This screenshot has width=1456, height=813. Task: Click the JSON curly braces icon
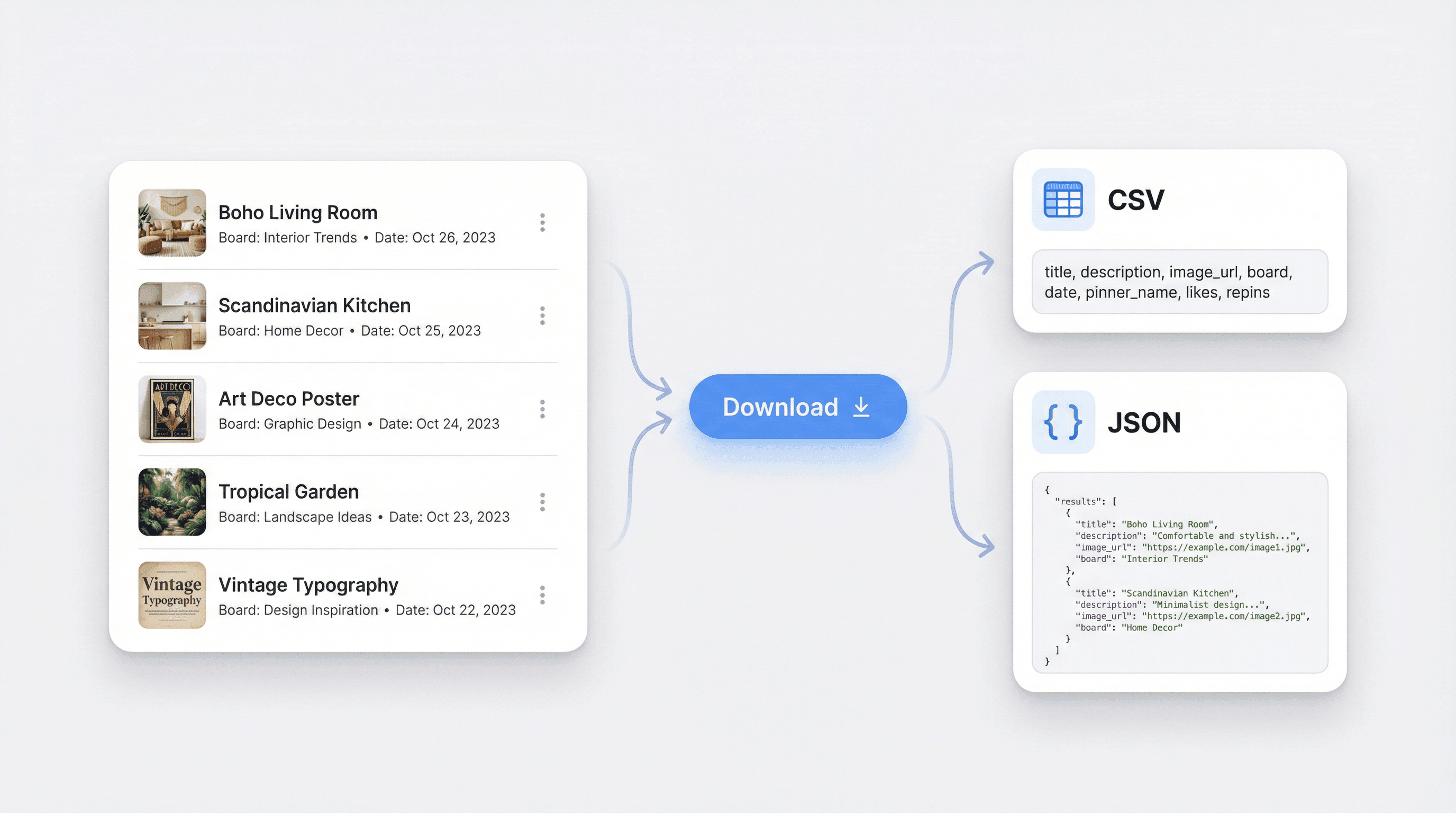[1062, 422]
